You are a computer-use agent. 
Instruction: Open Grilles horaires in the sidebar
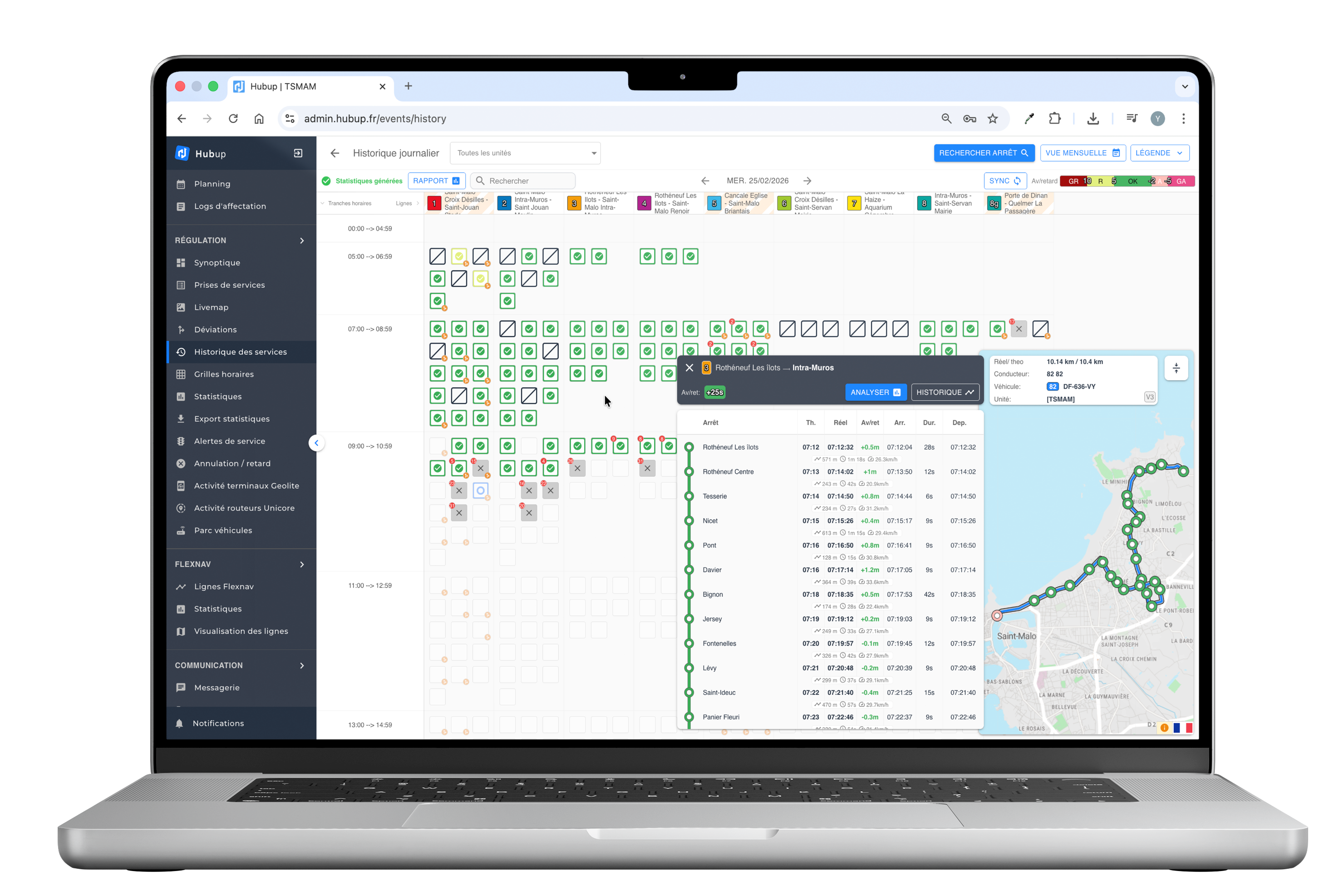click(223, 374)
